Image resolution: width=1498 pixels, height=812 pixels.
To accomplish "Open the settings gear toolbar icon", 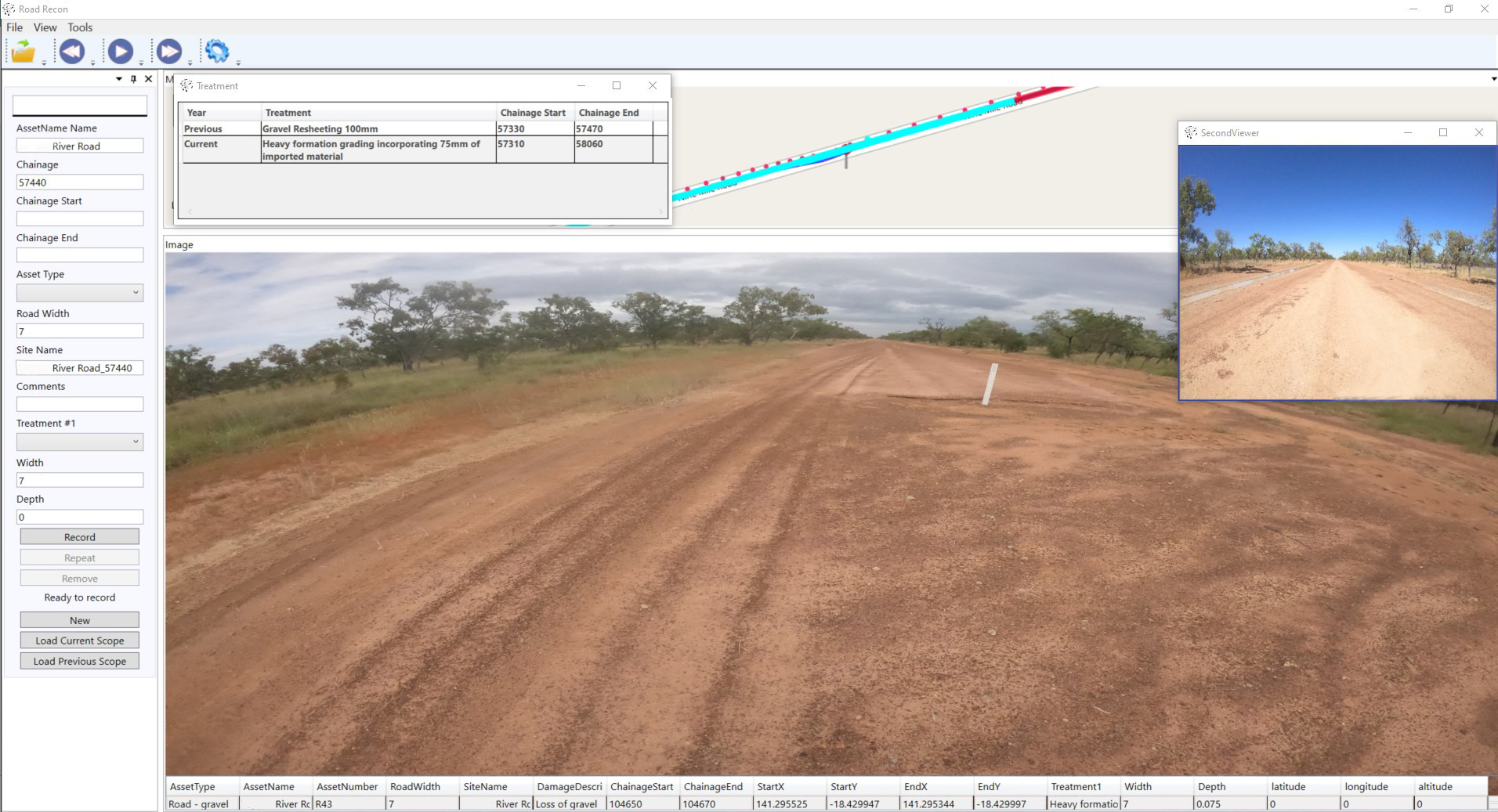I will tap(217, 52).
